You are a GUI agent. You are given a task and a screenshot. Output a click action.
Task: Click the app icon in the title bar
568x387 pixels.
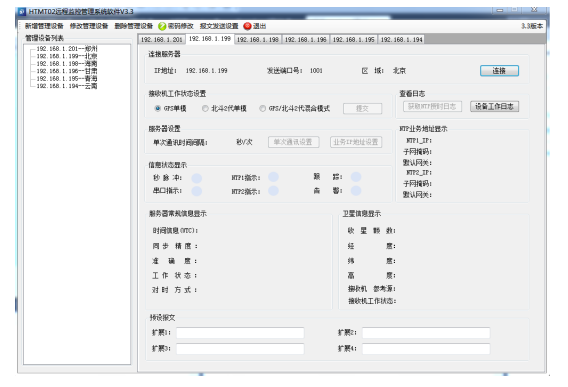point(22,12)
